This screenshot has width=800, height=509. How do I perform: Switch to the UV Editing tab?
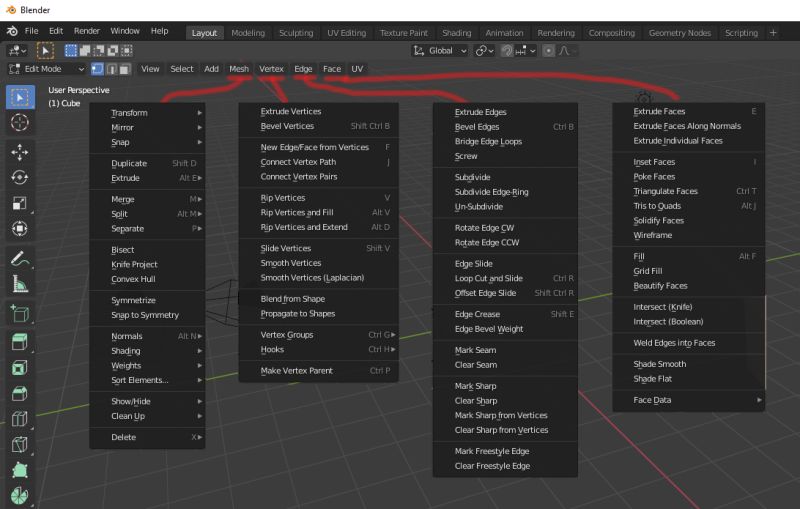pos(346,33)
